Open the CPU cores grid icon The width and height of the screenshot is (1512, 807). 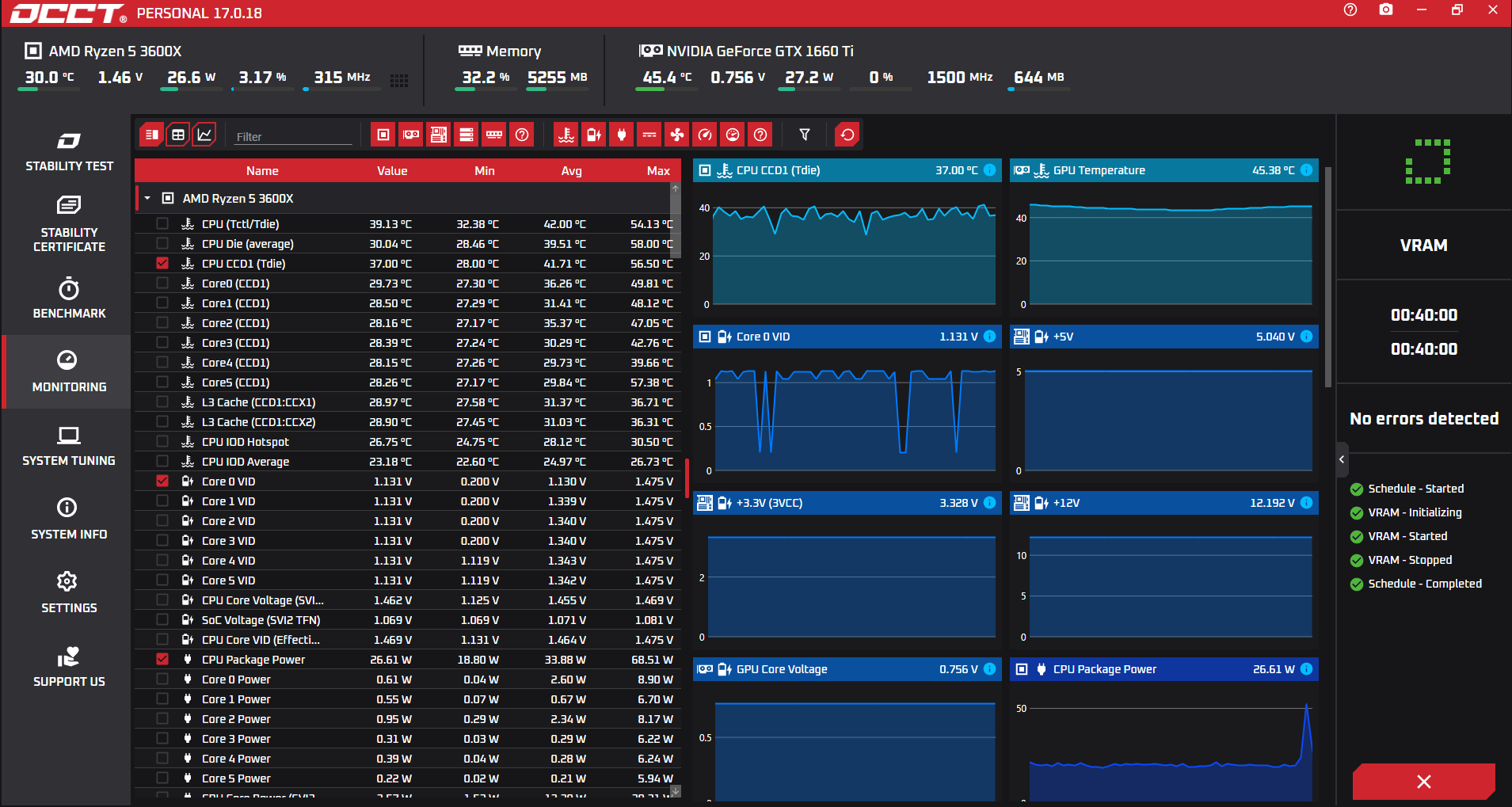click(399, 80)
